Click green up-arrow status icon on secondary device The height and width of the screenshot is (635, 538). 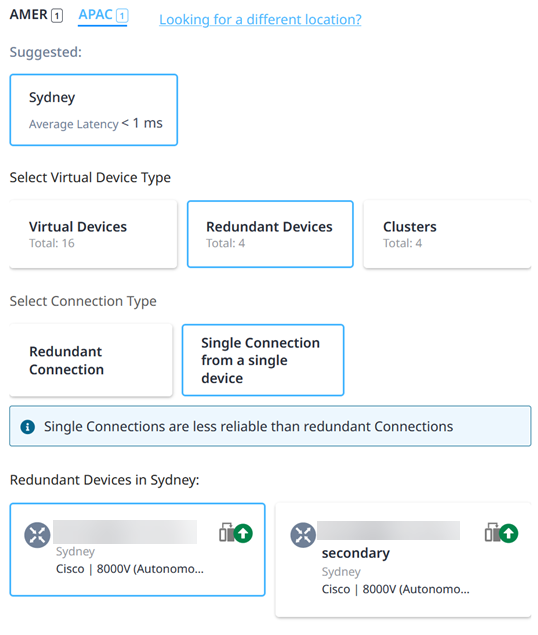509,533
